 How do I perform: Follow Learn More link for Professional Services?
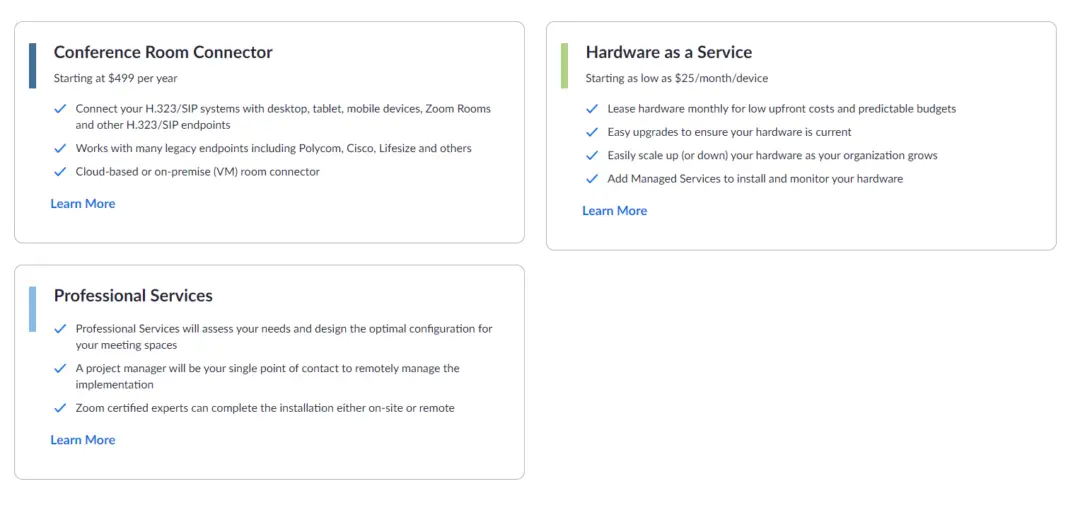(83, 440)
